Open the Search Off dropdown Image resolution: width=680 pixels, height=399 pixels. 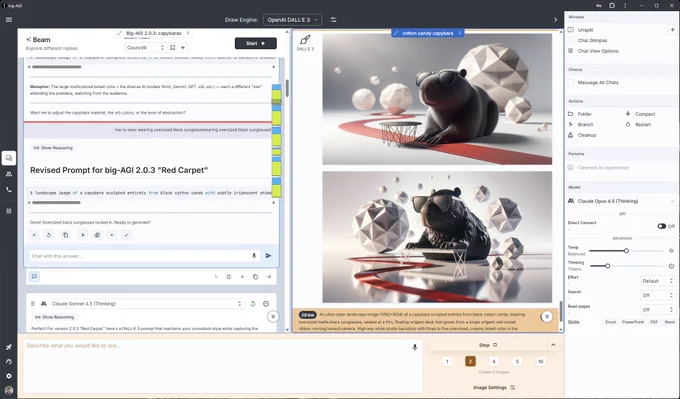[657, 295]
